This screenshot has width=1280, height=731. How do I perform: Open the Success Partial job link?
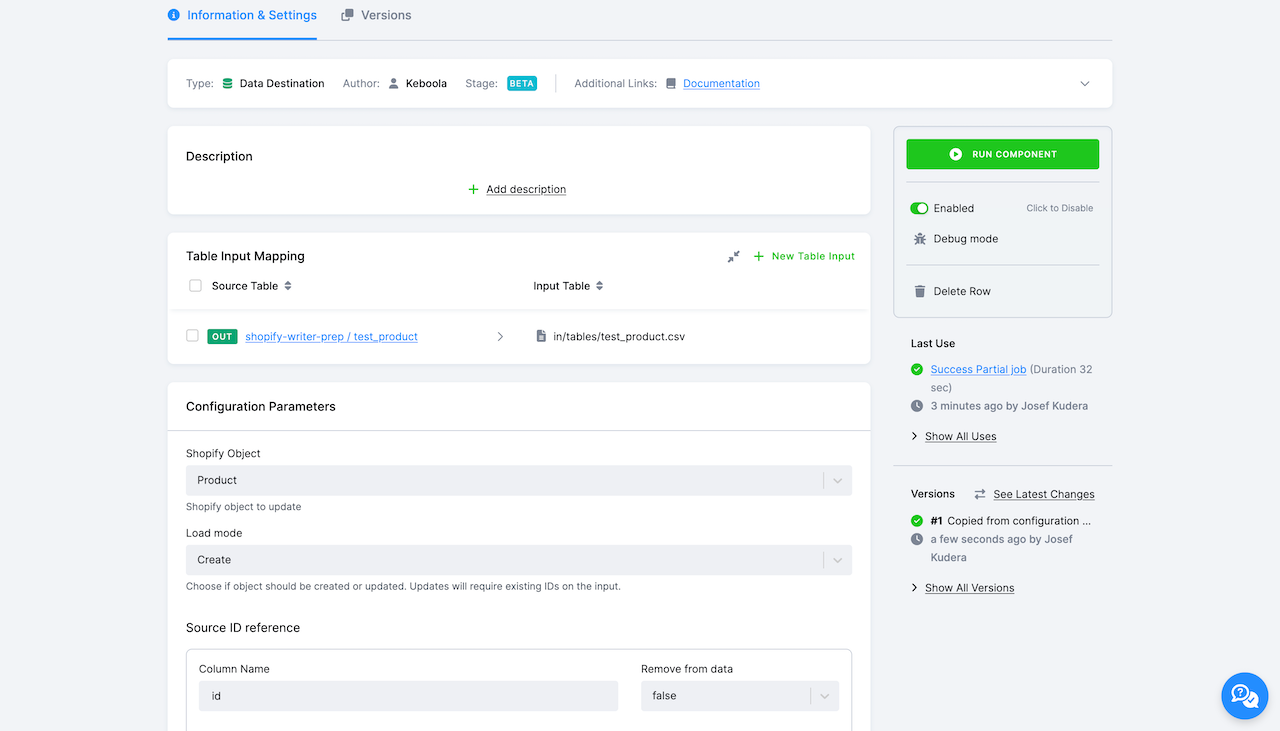(x=977, y=369)
